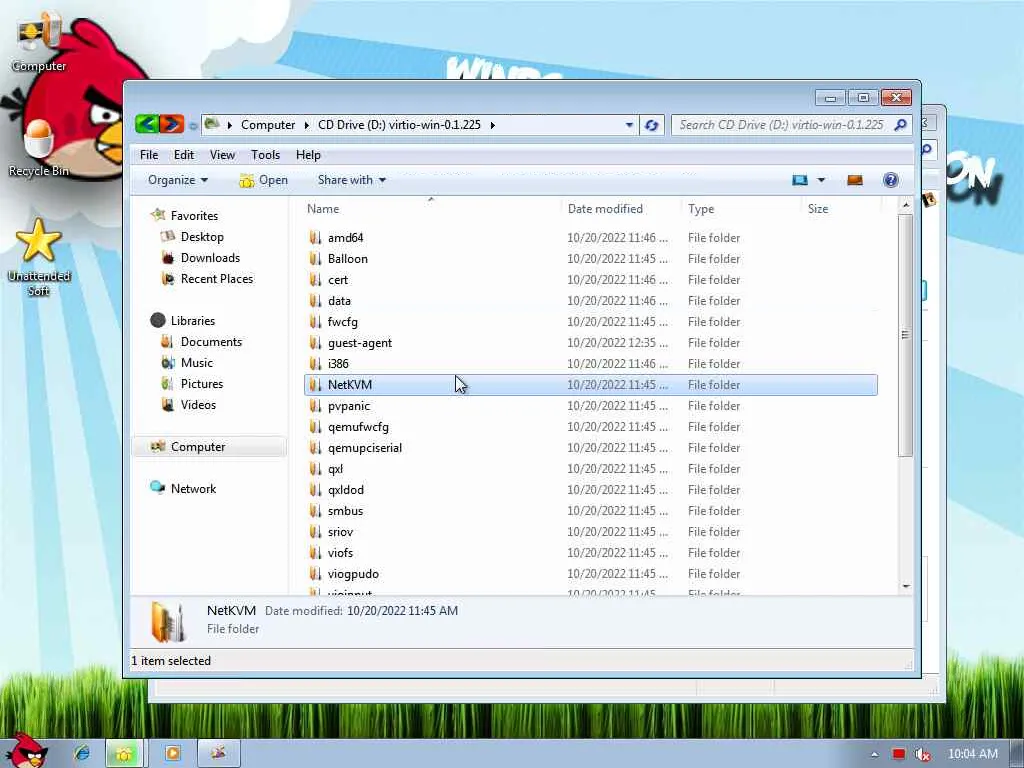
Task: Open the File menu
Action: (x=149, y=155)
